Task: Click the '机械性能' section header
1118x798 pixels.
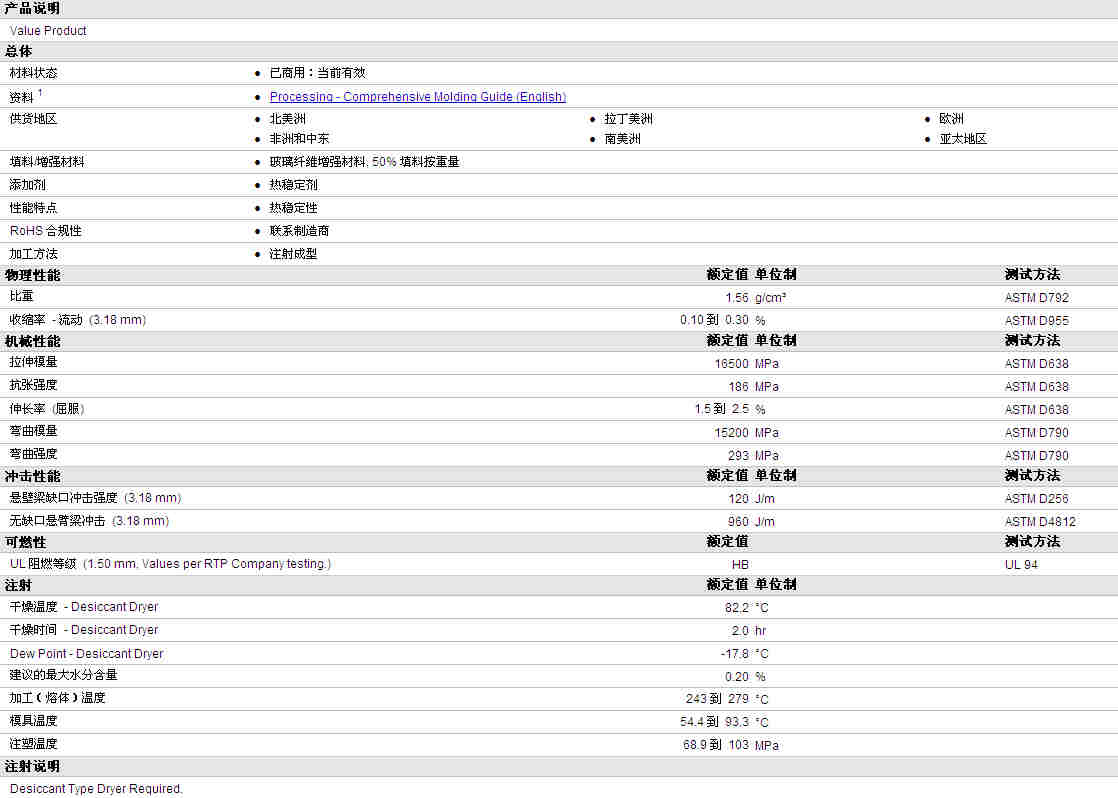Action: (32, 342)
